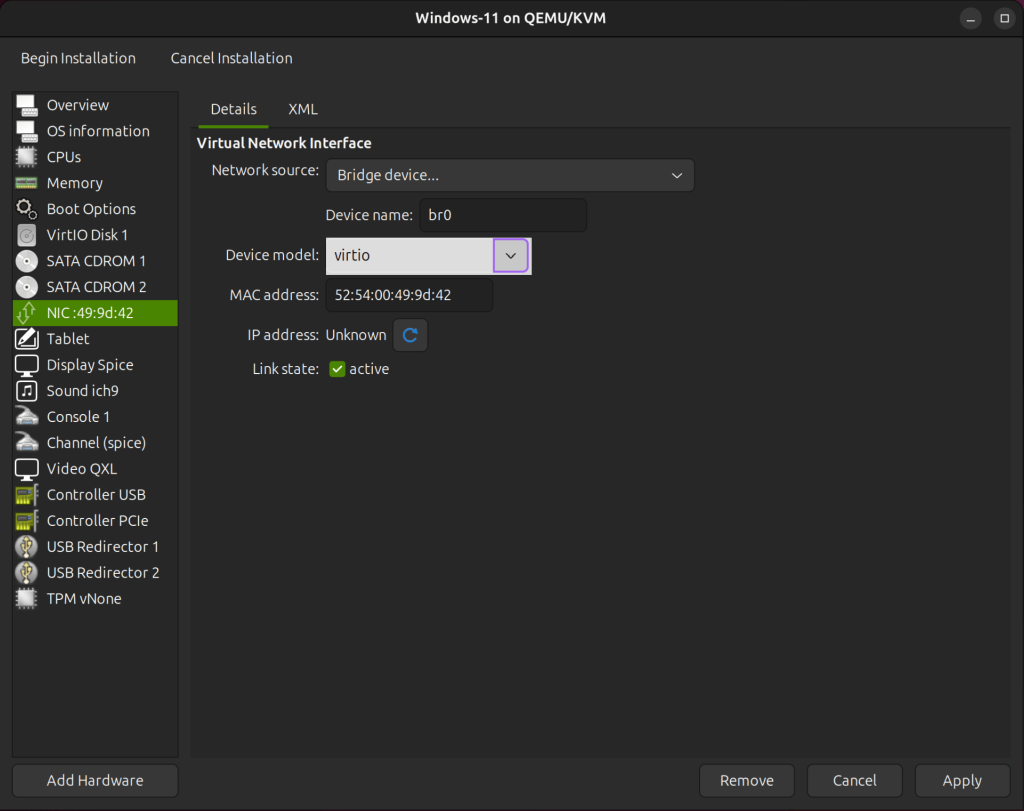1024x811 pixels.
Task: Open the Sound ich9 device
Action: [x=79, y=391]
